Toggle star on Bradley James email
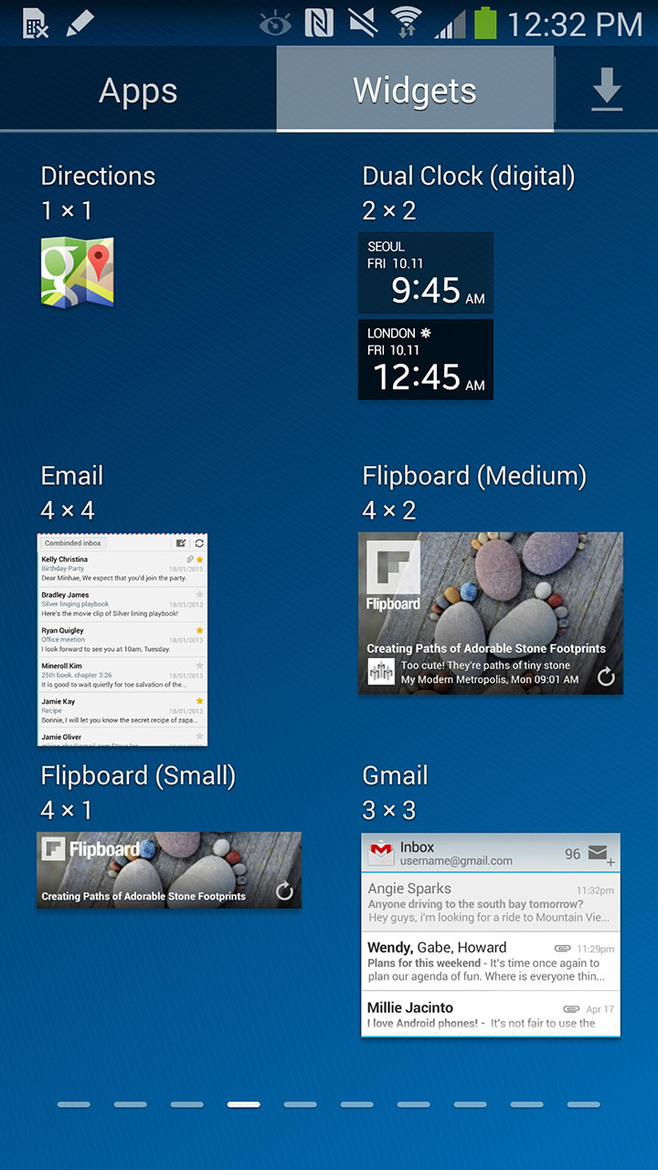The width and height of the screenshot is (658, 1170). click(x=199, y=595)
